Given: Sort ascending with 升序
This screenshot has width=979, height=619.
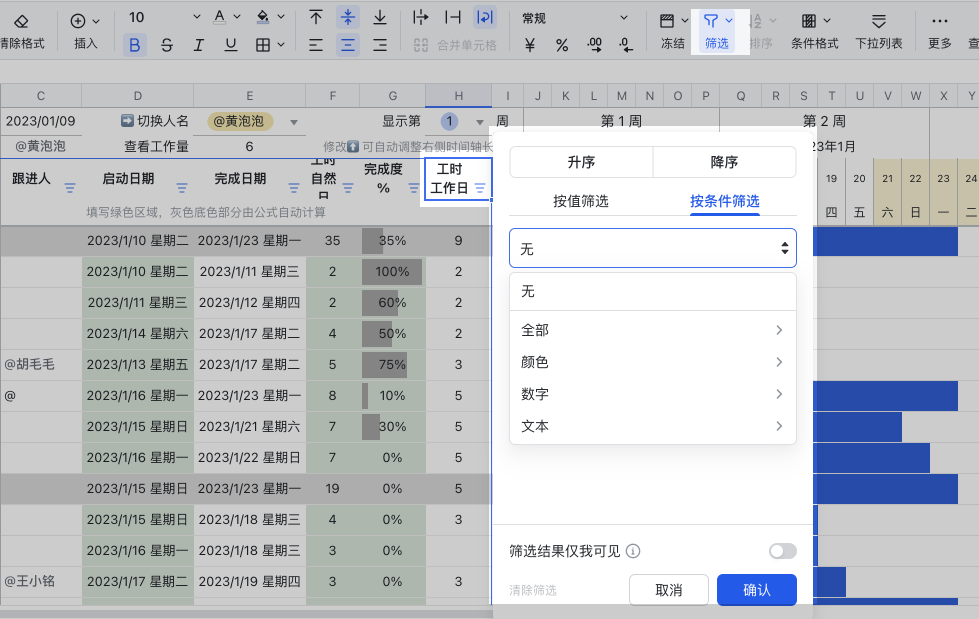Looking at the screenshot, I should click(581, 162).
